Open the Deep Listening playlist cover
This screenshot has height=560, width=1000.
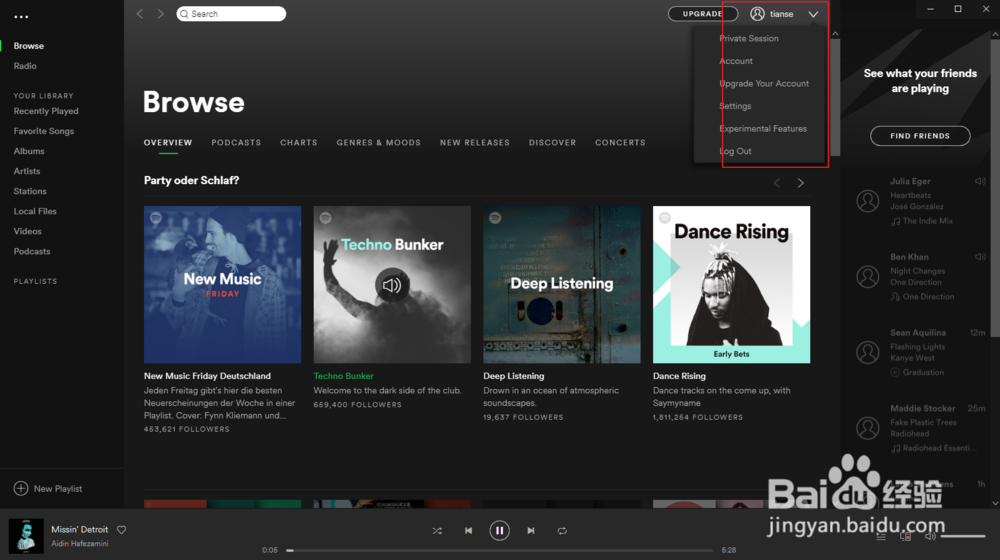[562, 284]
